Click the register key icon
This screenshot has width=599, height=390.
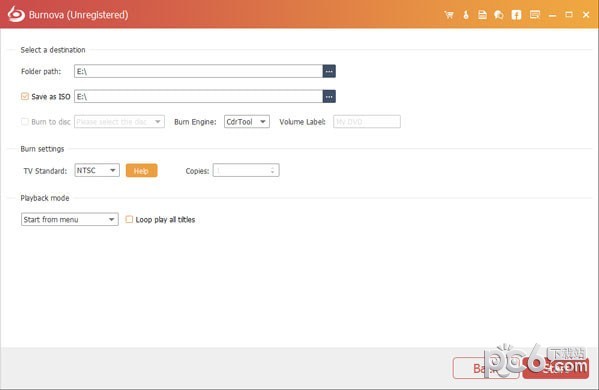(466, 15)
